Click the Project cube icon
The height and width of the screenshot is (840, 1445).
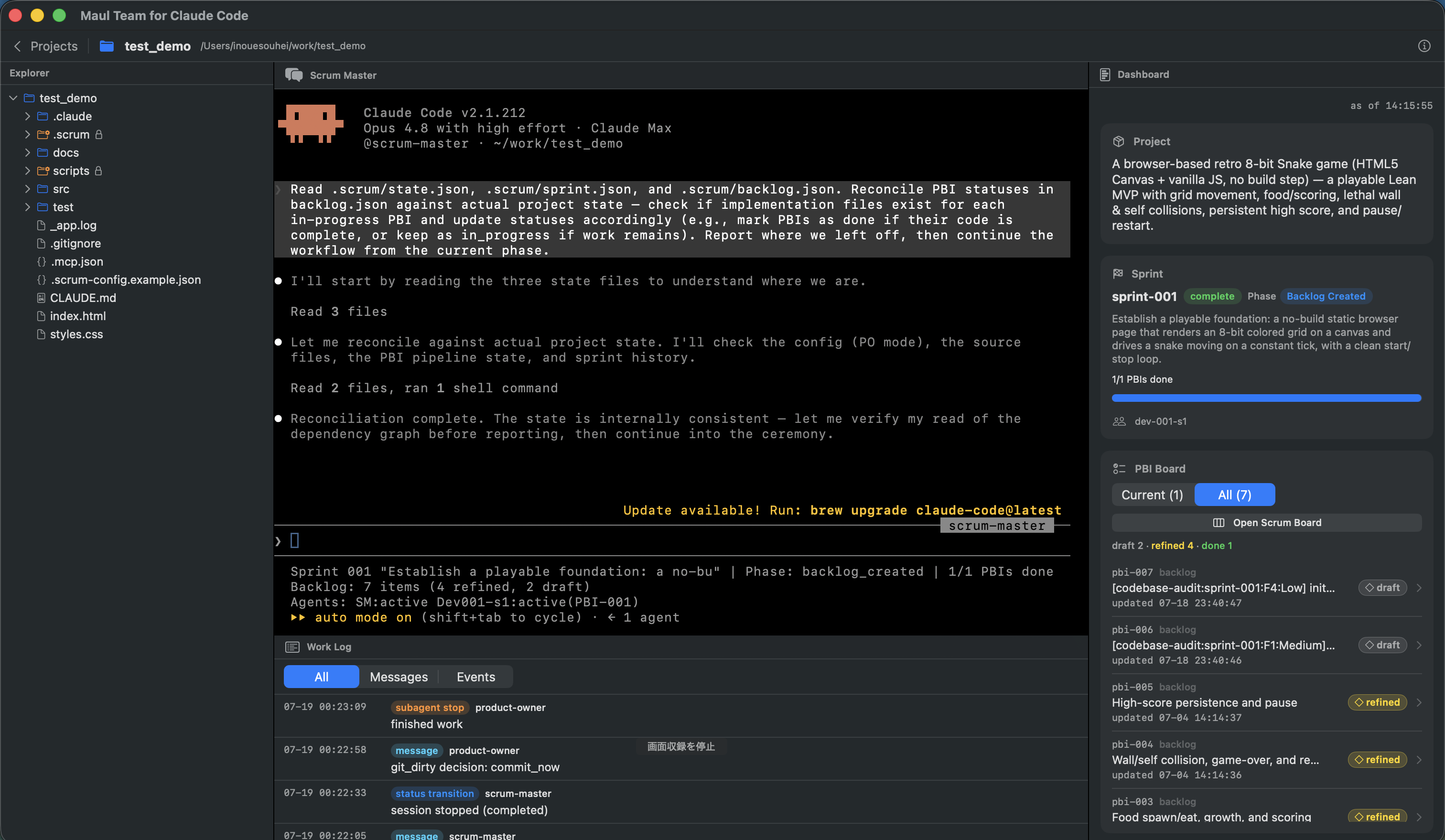pos(1118,141)
